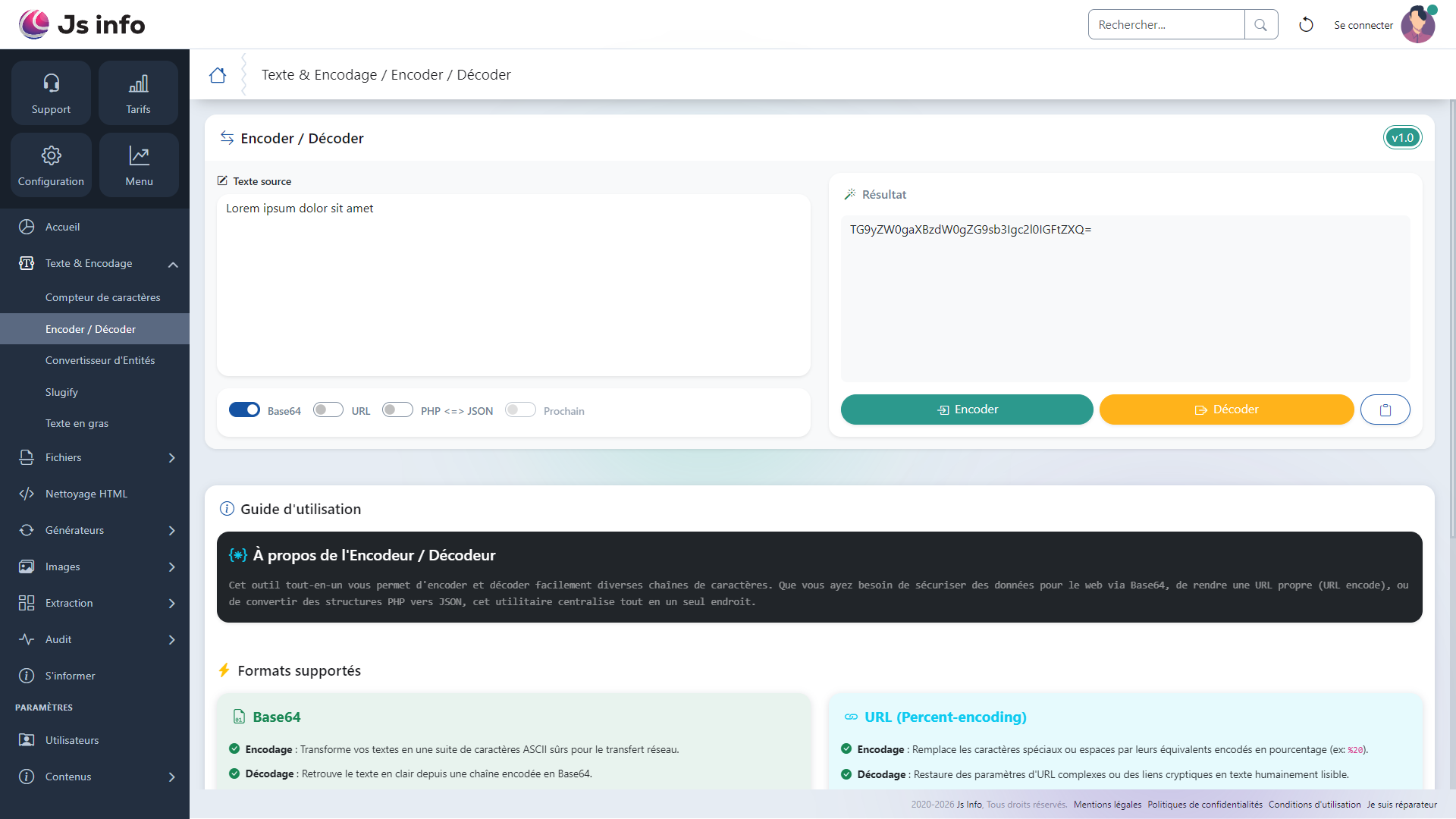This screenshot has width=1456, height=819.
Task: Click the S'informer info icon
Action: pos(27,676)
